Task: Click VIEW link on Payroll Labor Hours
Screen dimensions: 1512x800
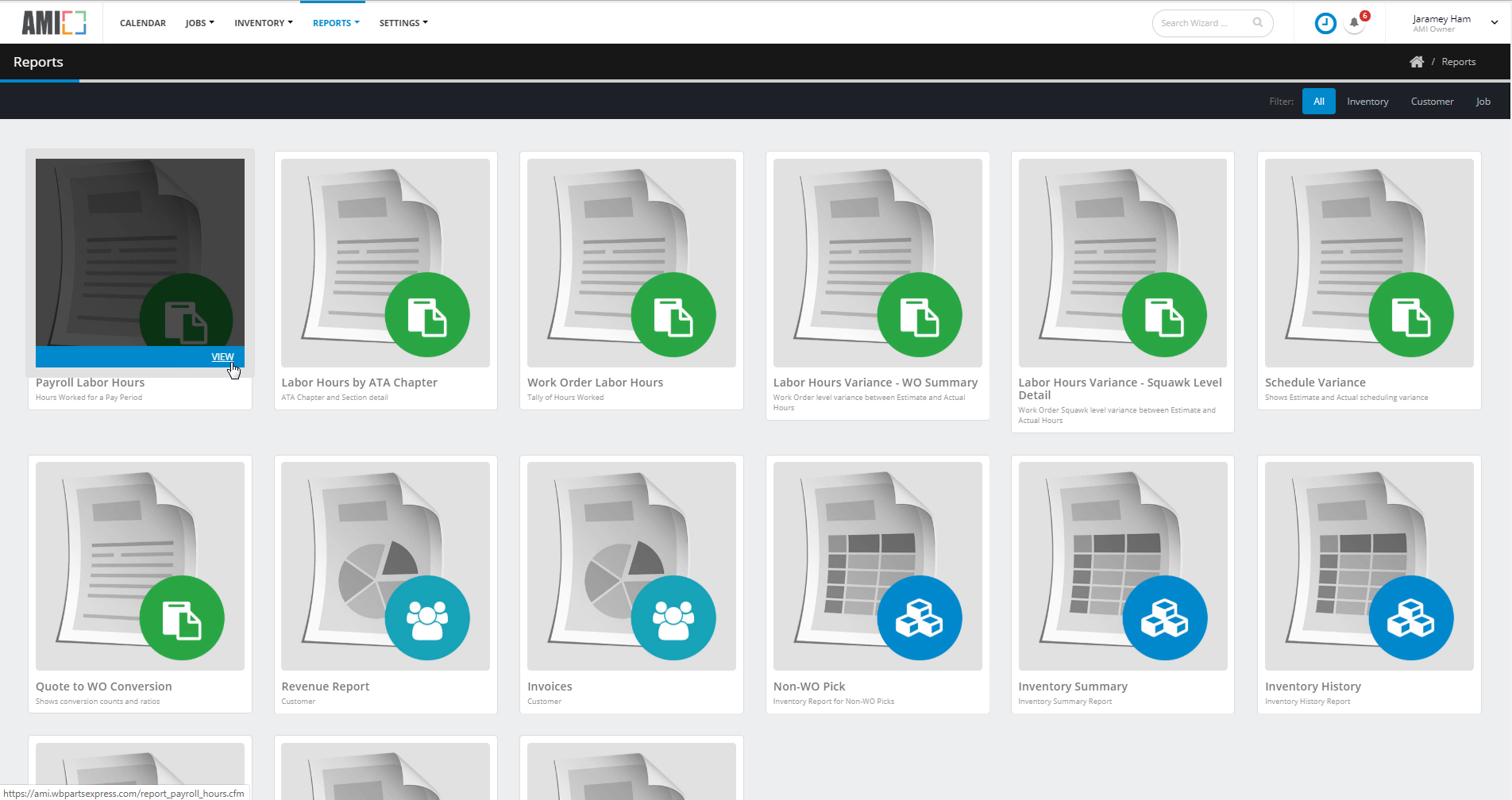Action: 222,357
